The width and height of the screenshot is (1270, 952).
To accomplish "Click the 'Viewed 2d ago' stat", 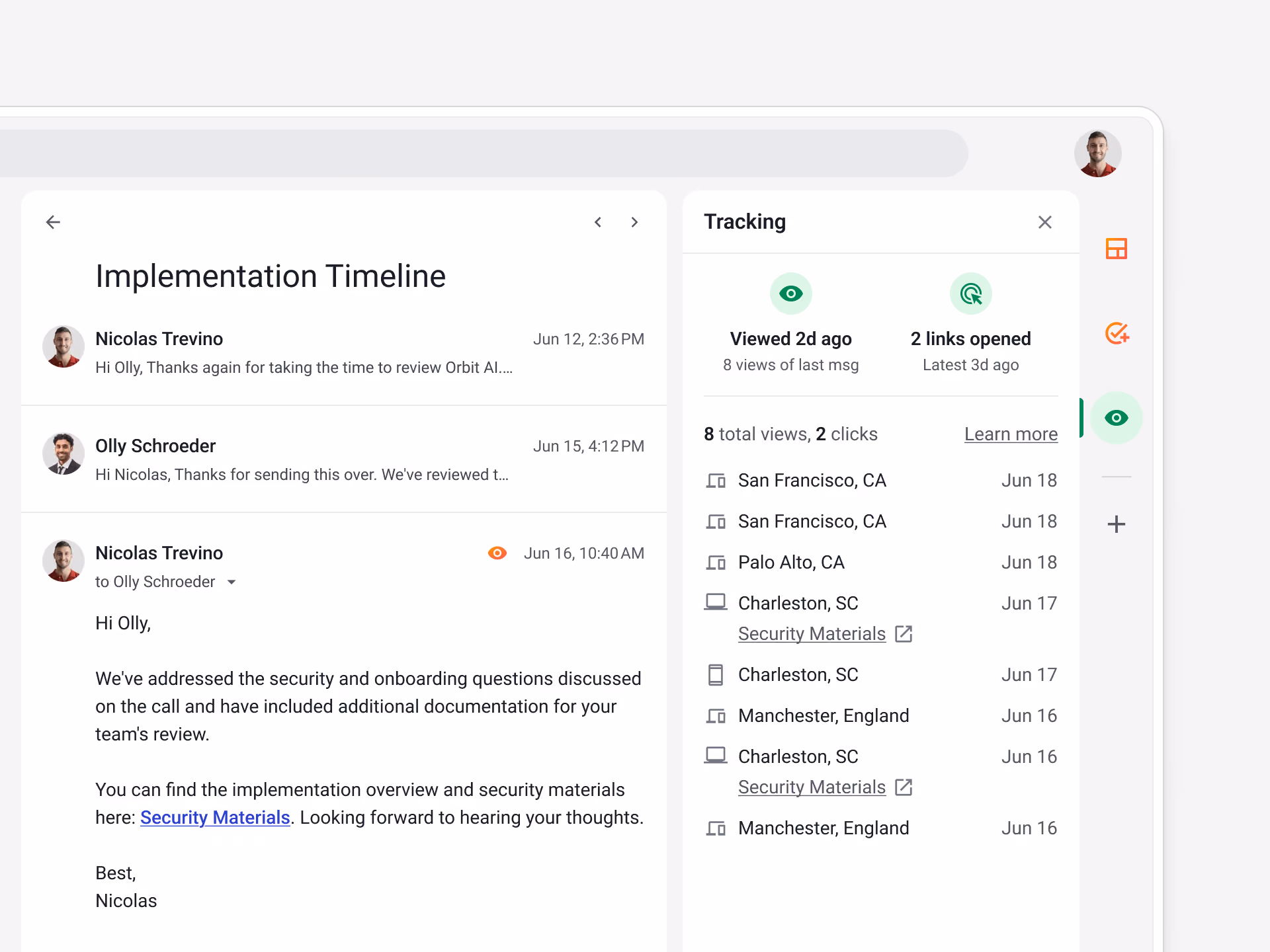I will click(x=791, y=338).
